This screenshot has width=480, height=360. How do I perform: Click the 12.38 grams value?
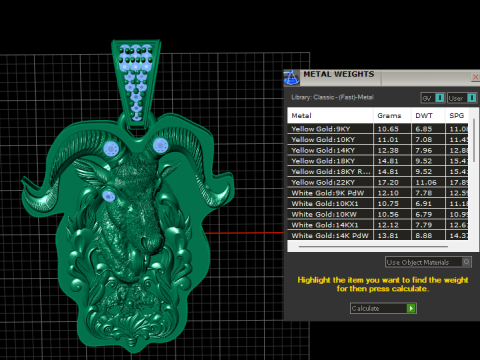388,150
